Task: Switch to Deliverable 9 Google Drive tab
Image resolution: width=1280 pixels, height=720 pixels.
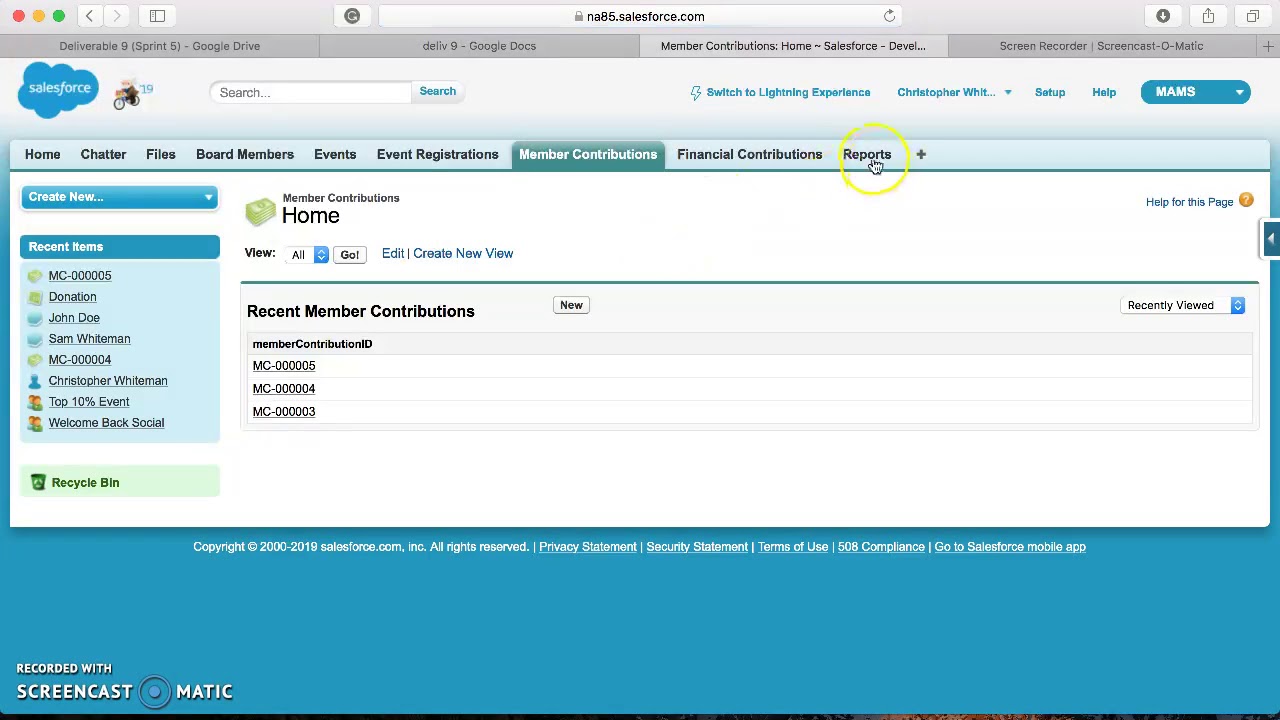Action: (160, 46)
